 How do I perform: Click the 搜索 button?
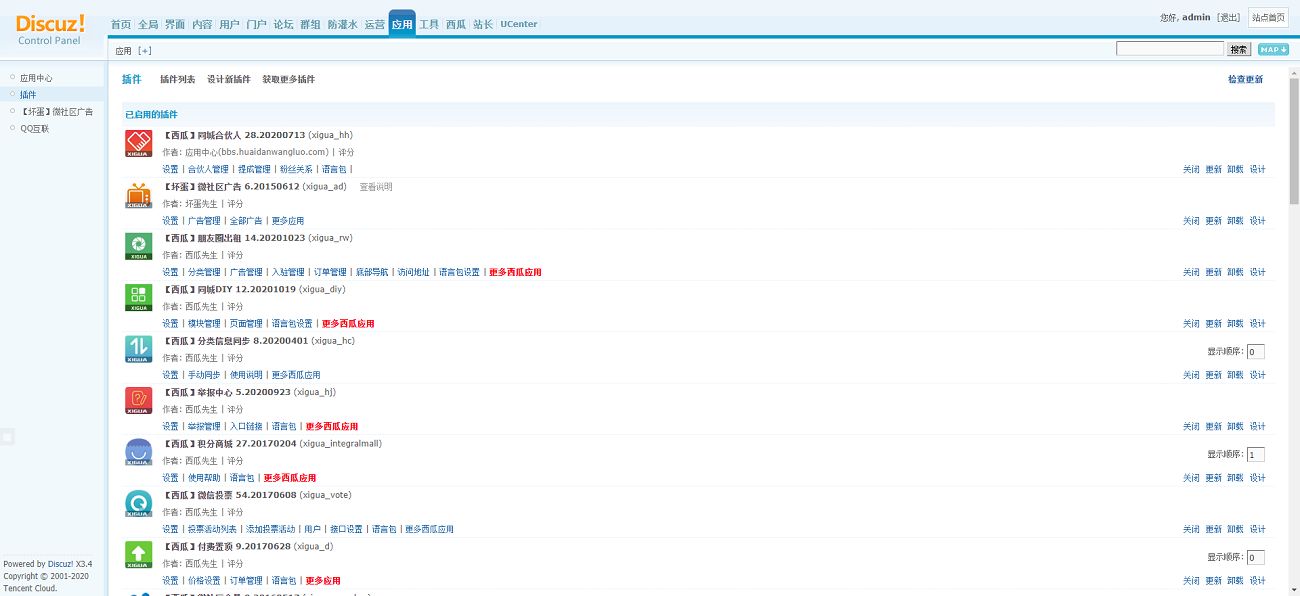(1239, 49)
